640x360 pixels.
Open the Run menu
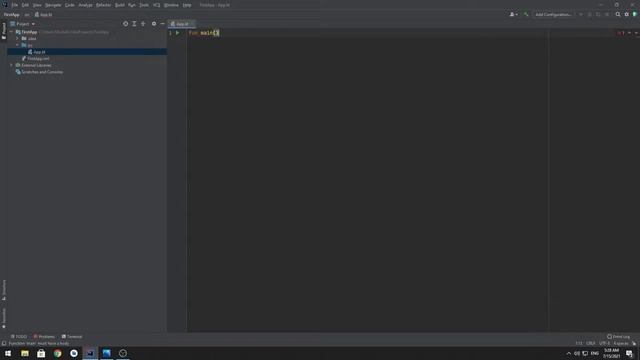[132, 5]
